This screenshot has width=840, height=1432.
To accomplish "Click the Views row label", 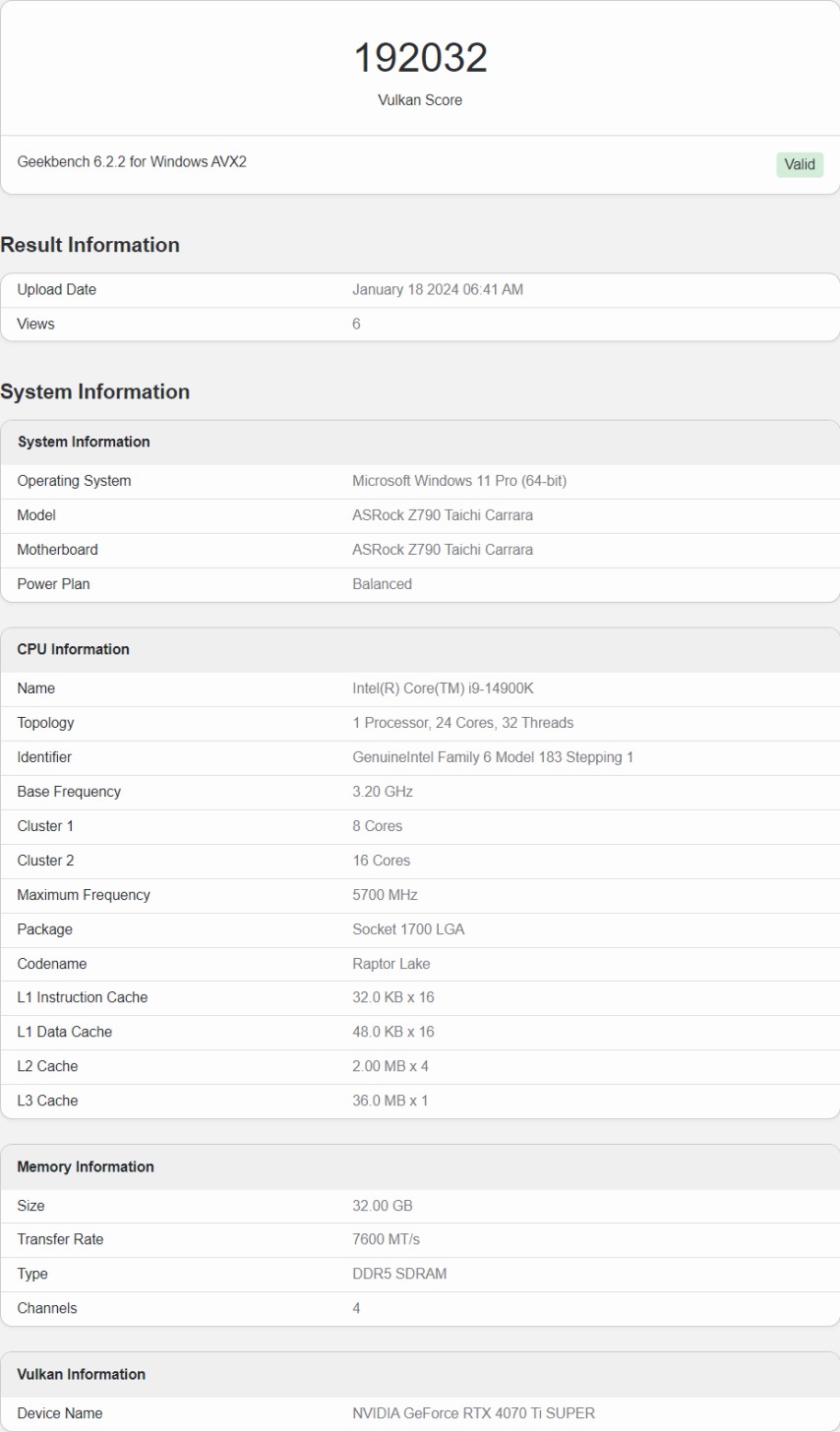I will pos(36,324).
